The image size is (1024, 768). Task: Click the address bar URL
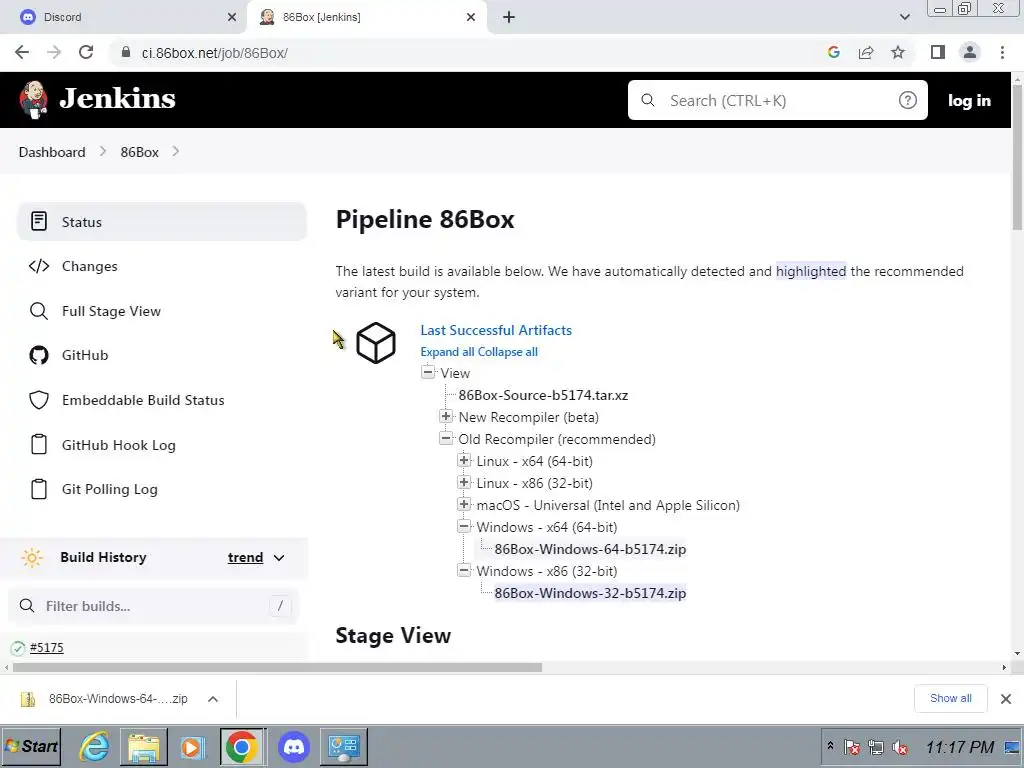click(x=214, y=53)
